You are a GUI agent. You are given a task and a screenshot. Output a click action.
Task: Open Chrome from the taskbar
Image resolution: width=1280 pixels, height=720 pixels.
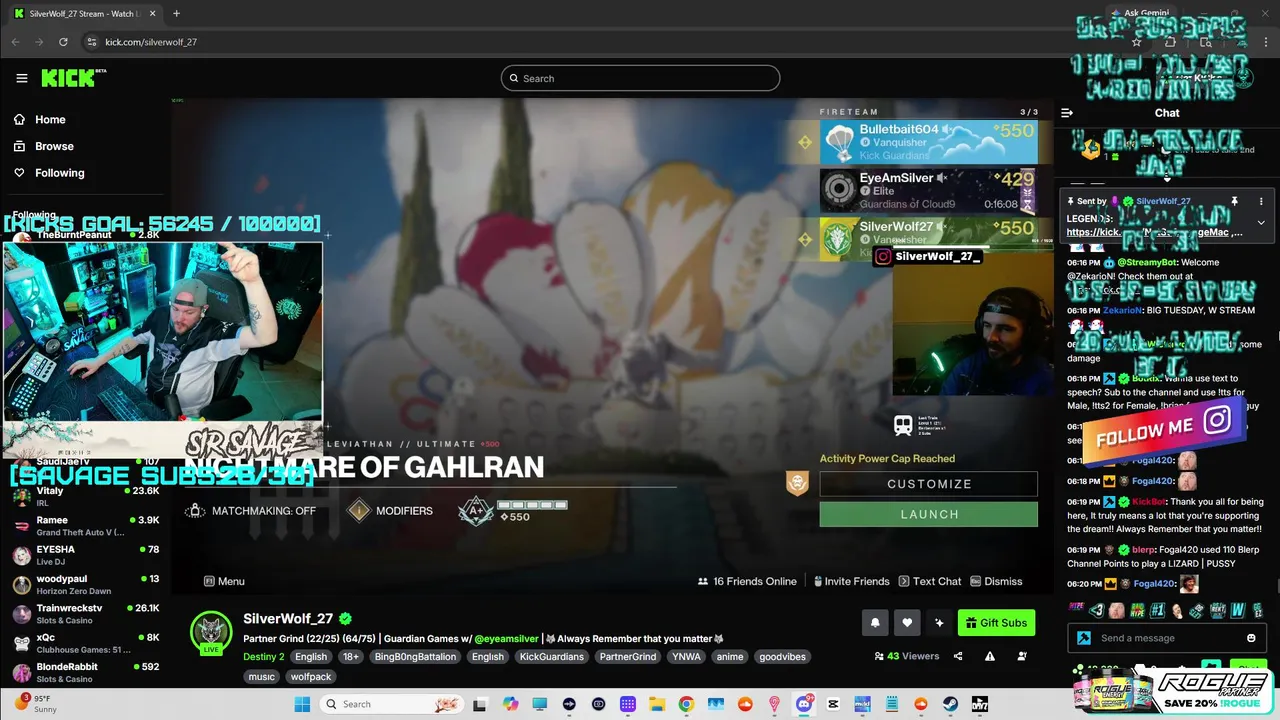click(x=686, y=704)
